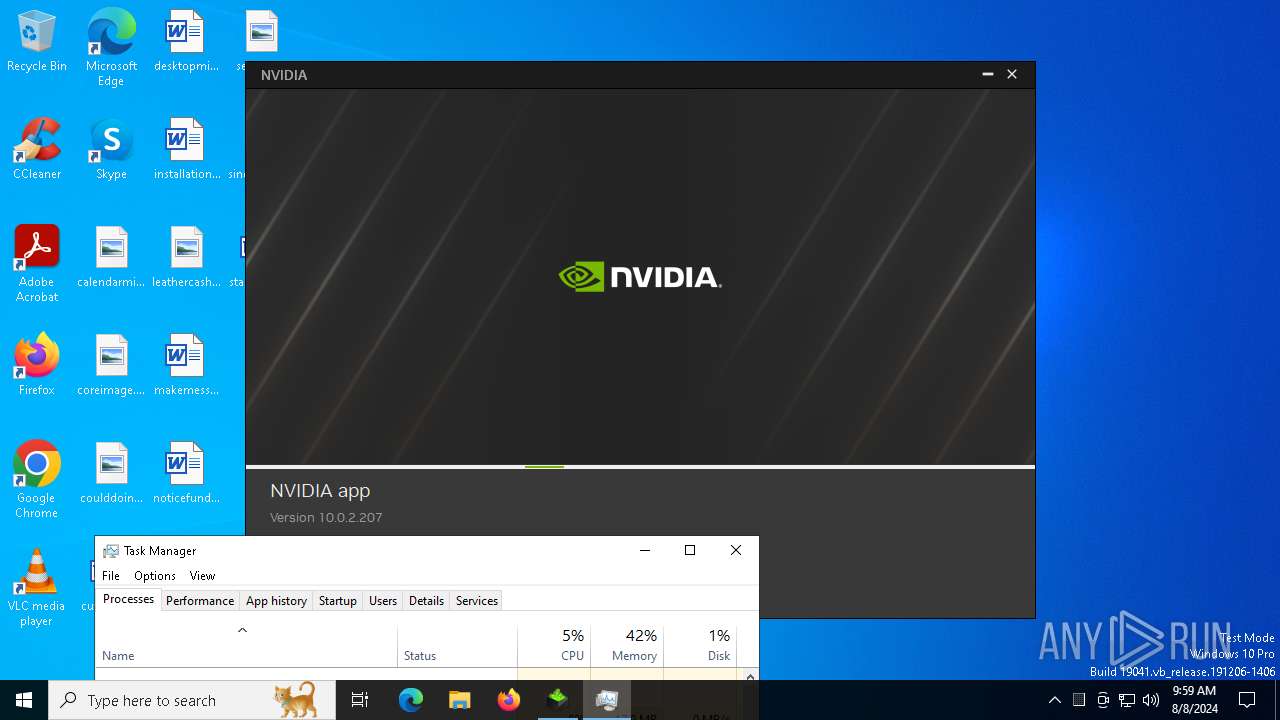Viewport: 1280px width, 720px height.
Task: Select the makemess... Word document icon
Action: pyautogui.click(x=186, y=366)
